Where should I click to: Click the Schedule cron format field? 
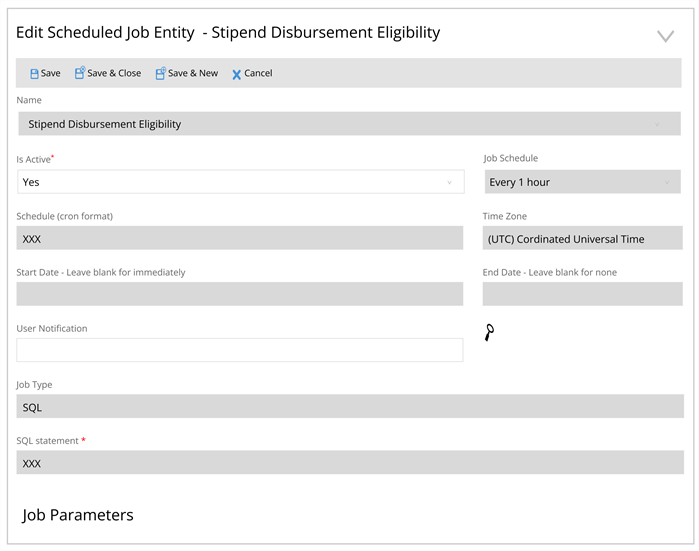[240, 238]
